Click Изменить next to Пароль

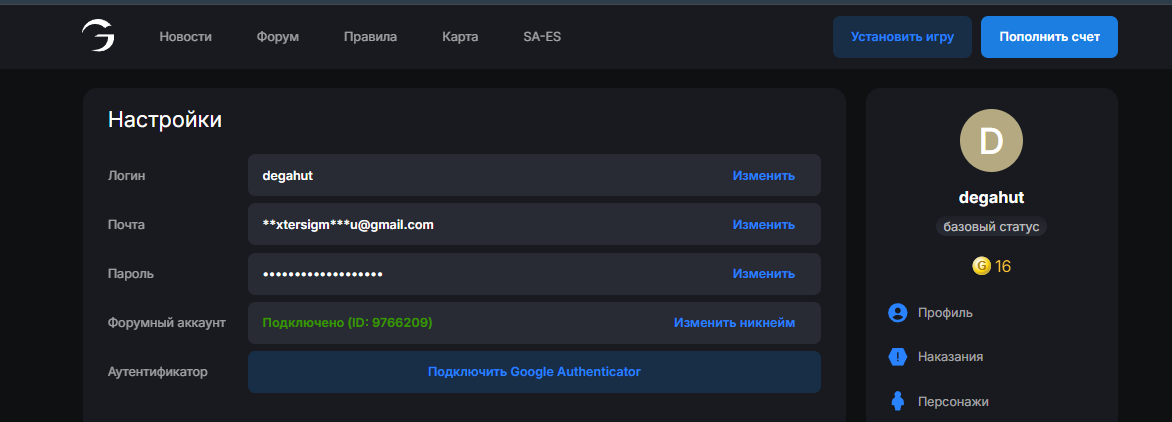(x=763, y=274)
